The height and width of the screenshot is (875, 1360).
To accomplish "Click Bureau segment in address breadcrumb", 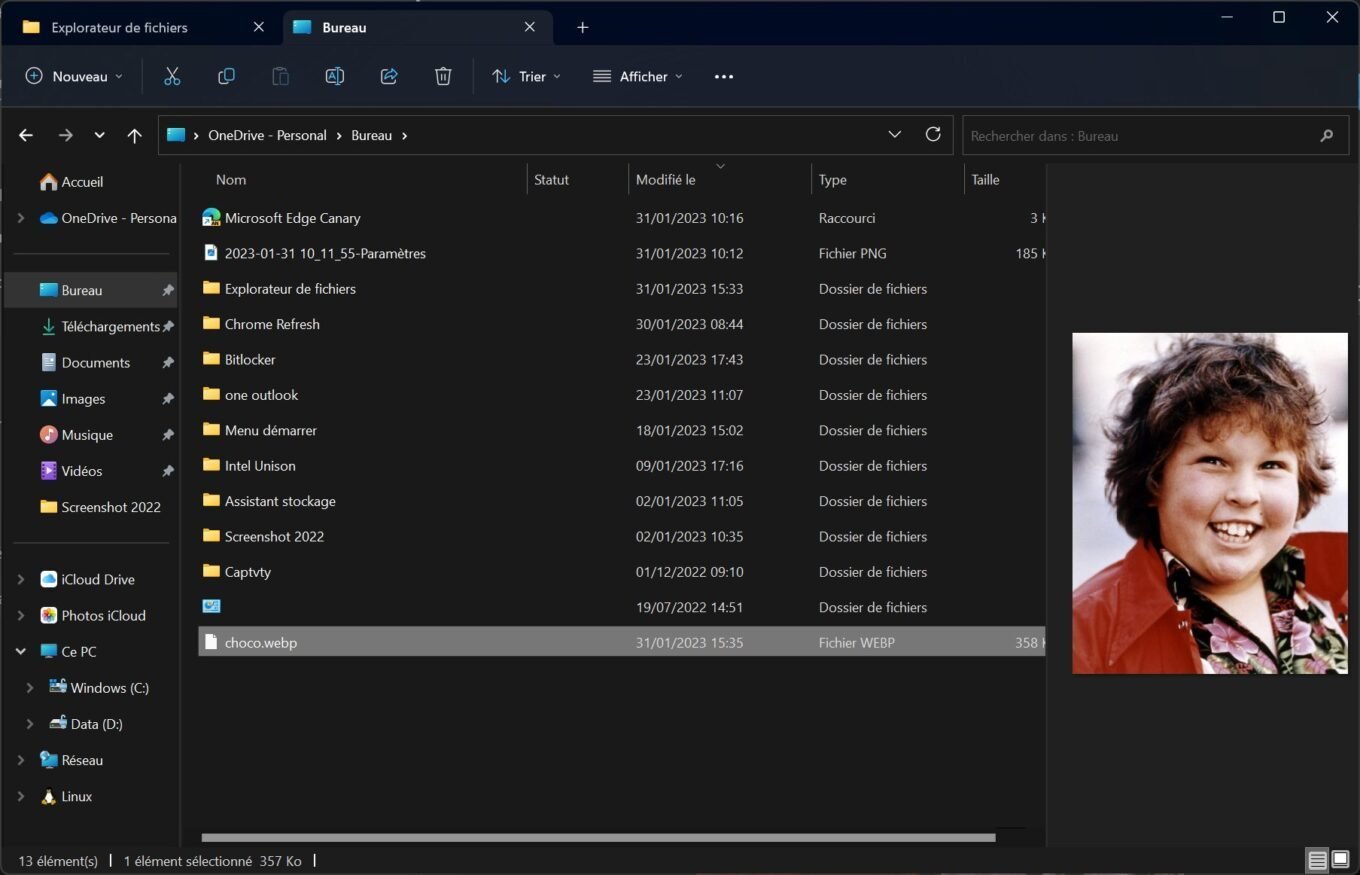I will point(371,135).
